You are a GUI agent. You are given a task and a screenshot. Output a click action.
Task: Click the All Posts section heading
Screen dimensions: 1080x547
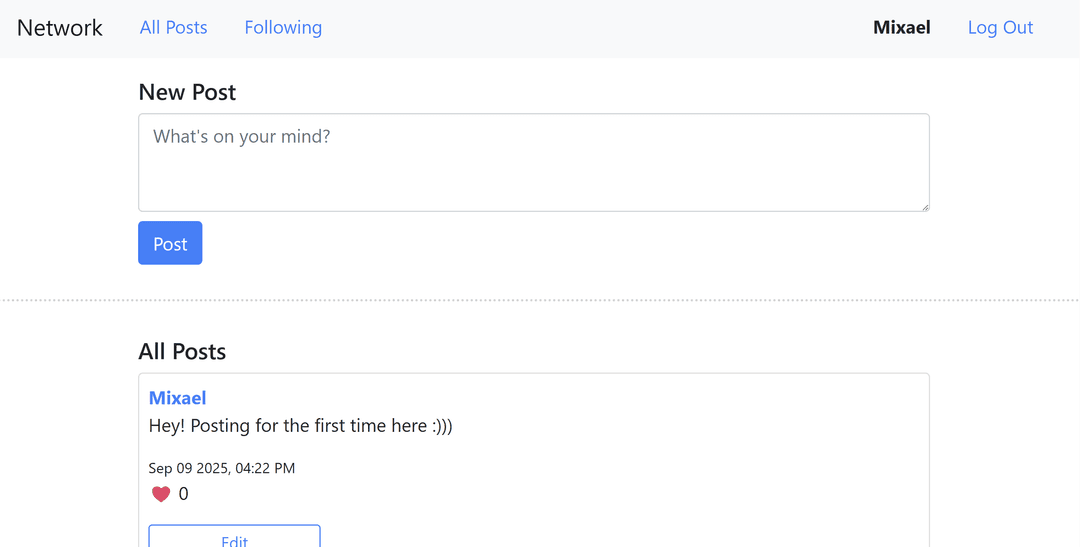[182, 352]
